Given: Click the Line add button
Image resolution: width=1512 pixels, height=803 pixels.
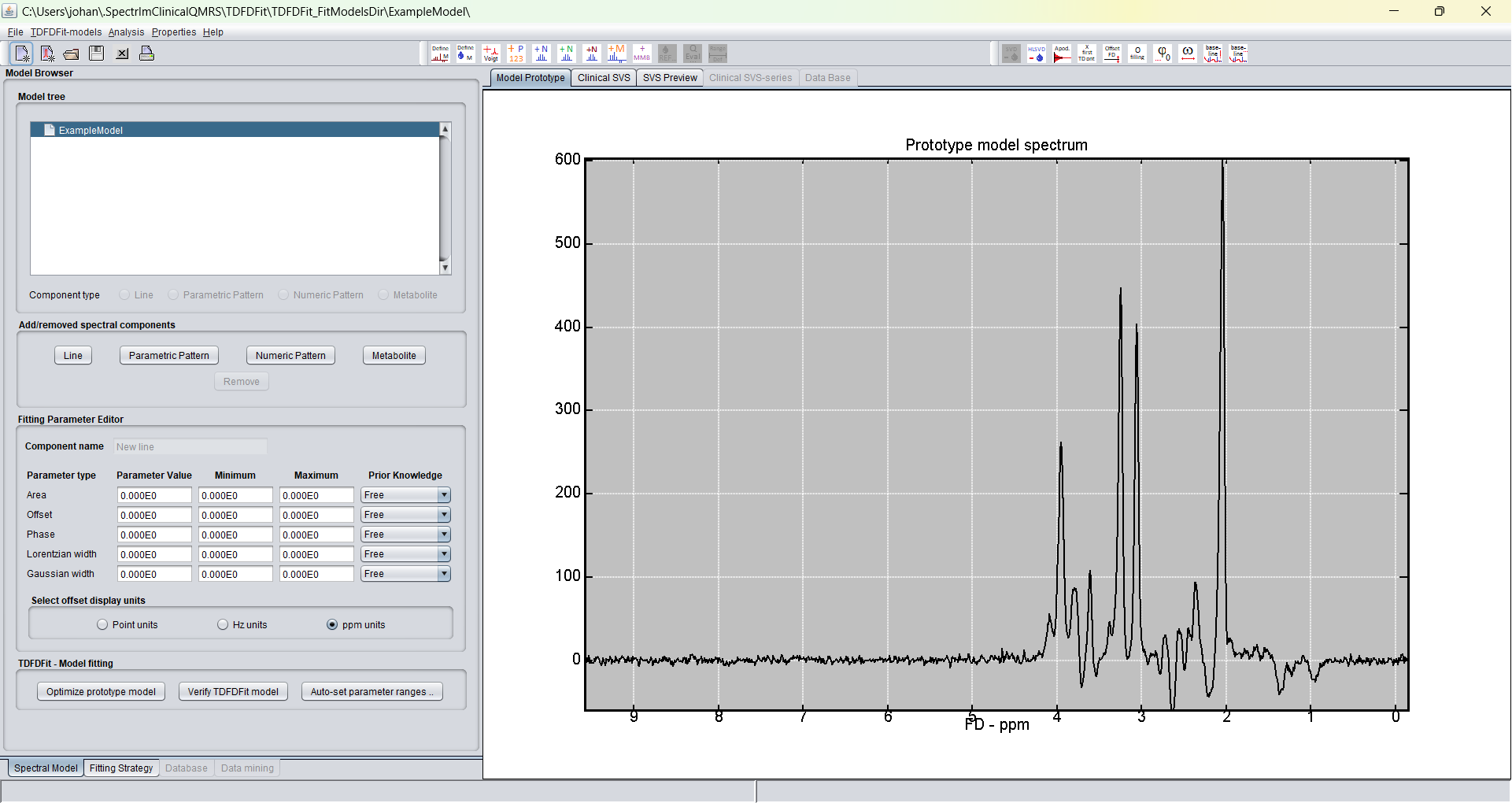Looking at the screenshot, I should pos(73,356).
